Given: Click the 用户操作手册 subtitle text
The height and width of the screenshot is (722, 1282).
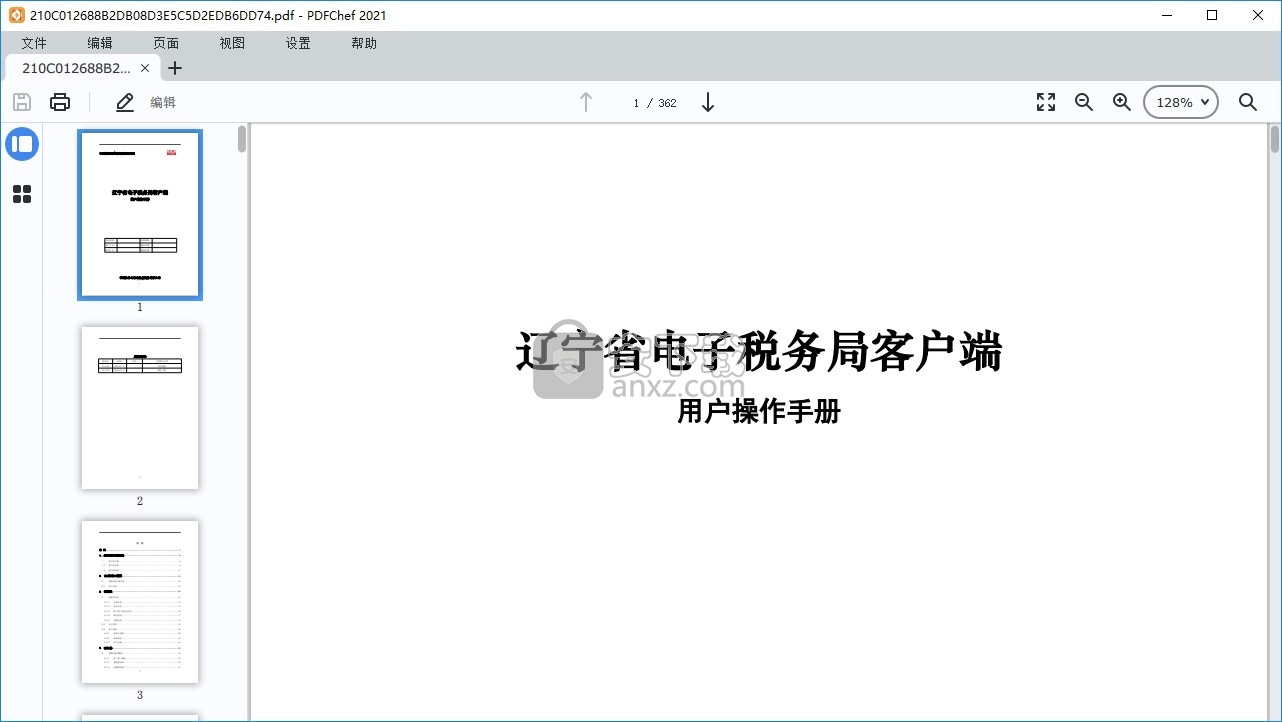Looking at the screenshot, I should [759, 411].
